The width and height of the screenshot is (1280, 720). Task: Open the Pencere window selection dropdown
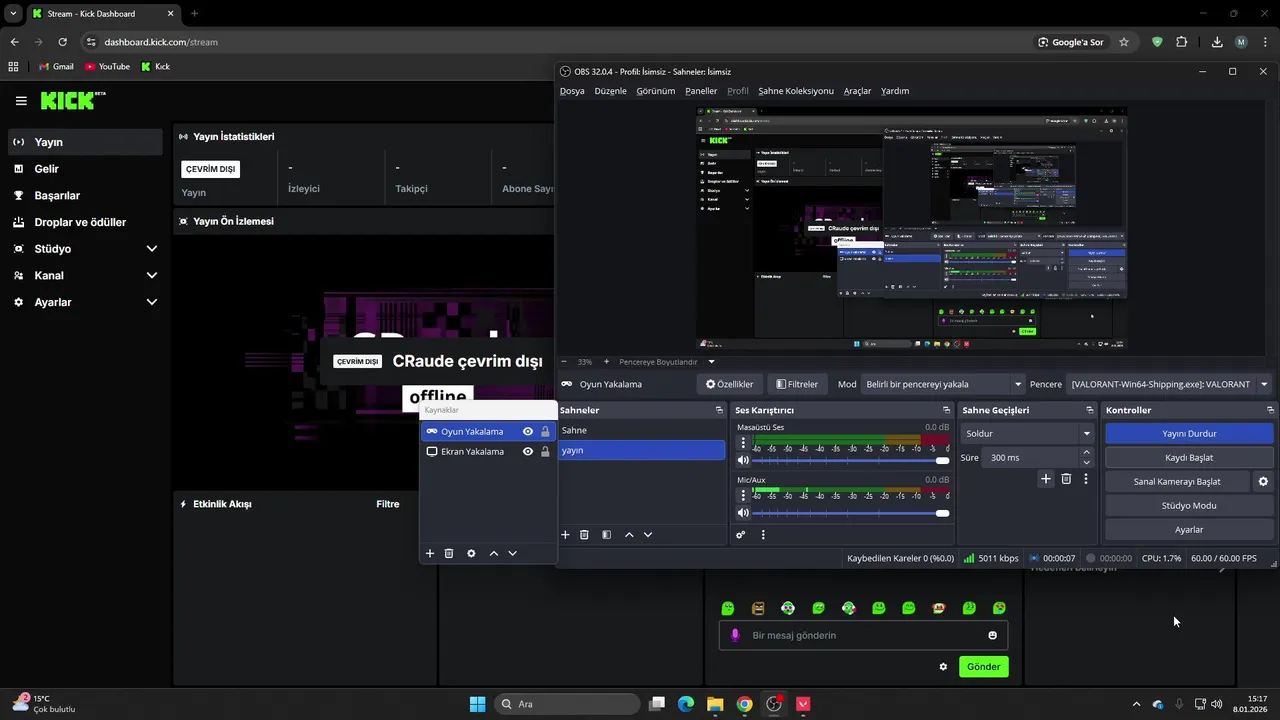tap(1169, 384)
